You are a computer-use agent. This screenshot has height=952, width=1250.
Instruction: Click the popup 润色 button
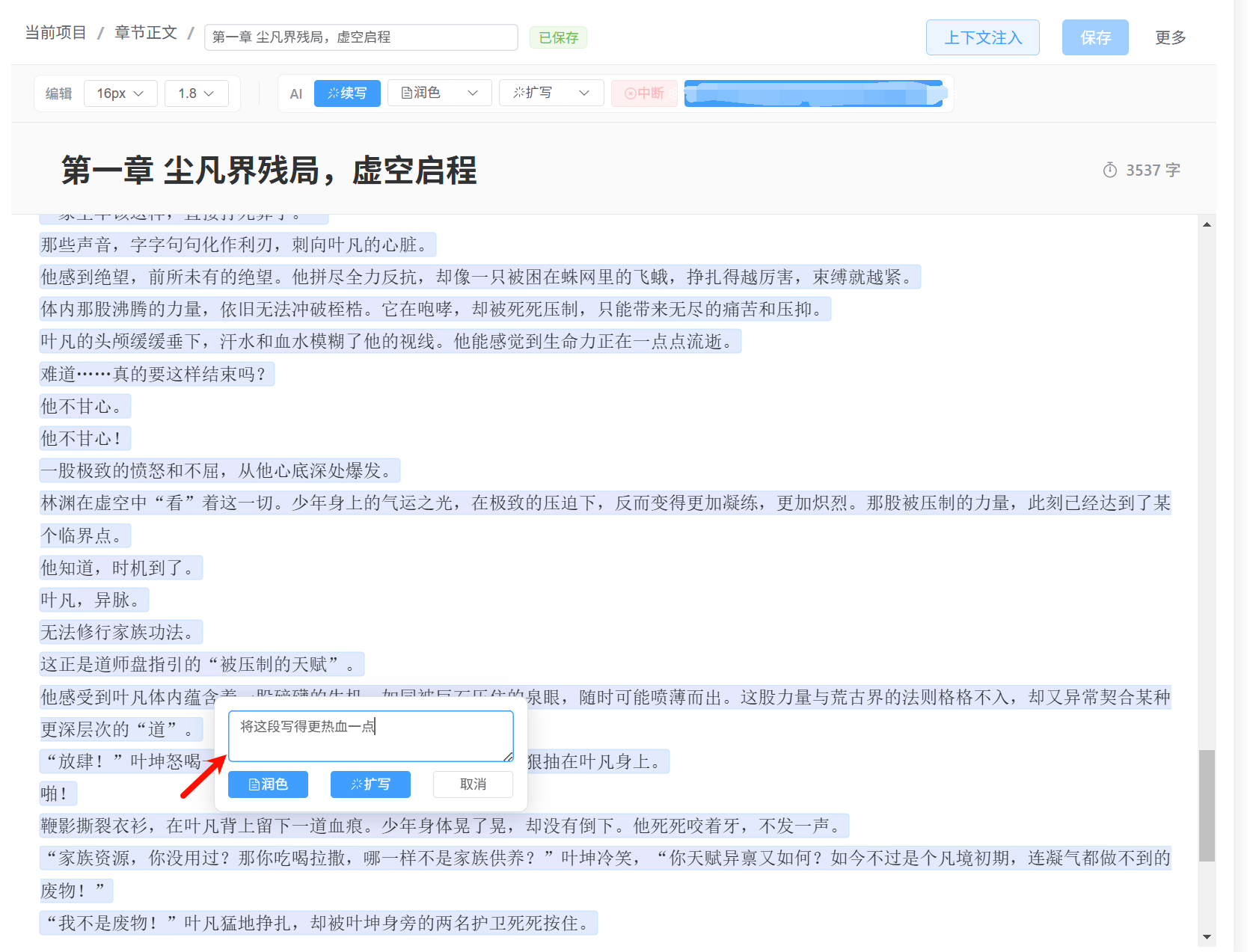click(268, 784)
